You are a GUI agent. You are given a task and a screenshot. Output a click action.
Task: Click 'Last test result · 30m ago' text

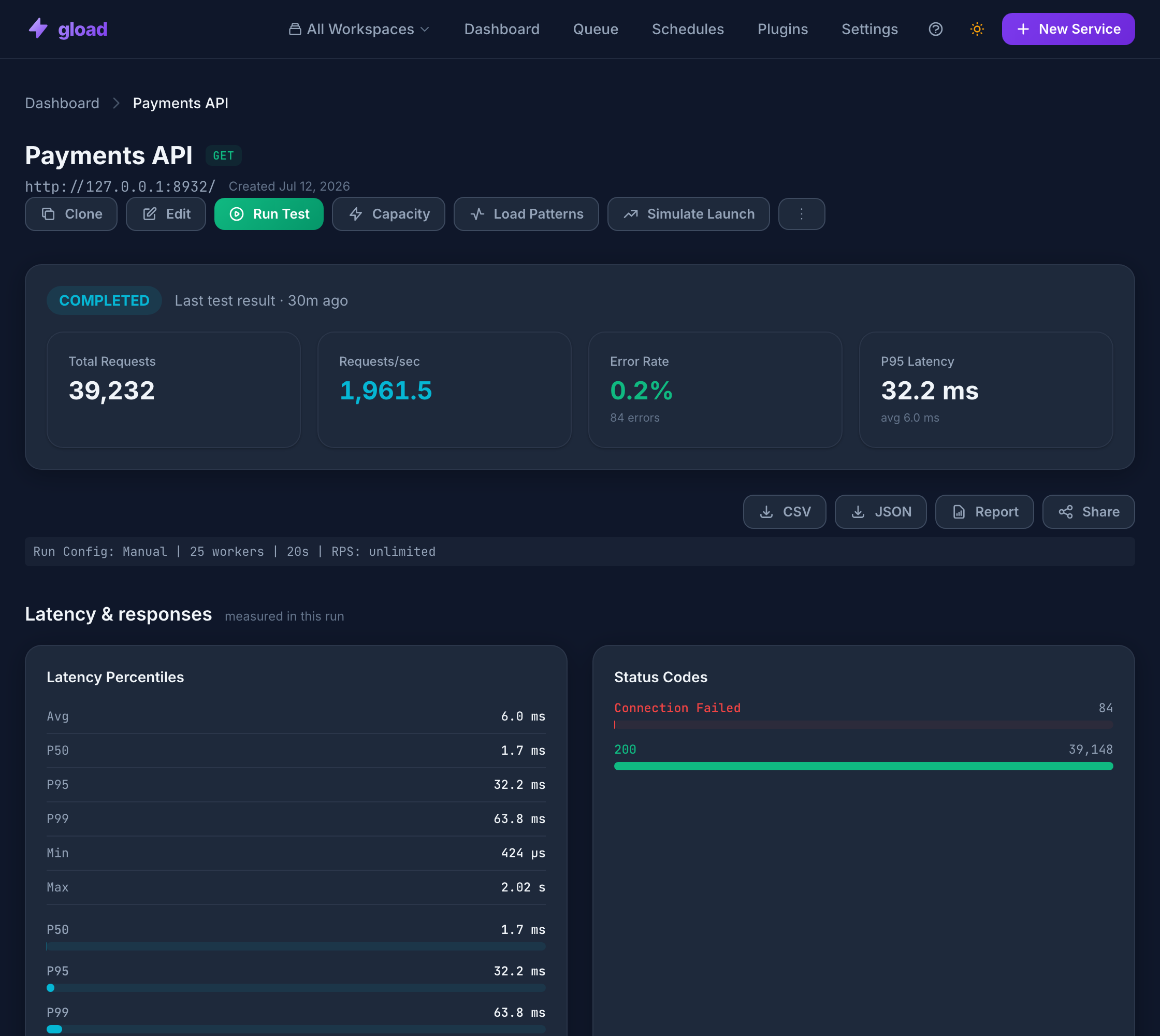261,300
